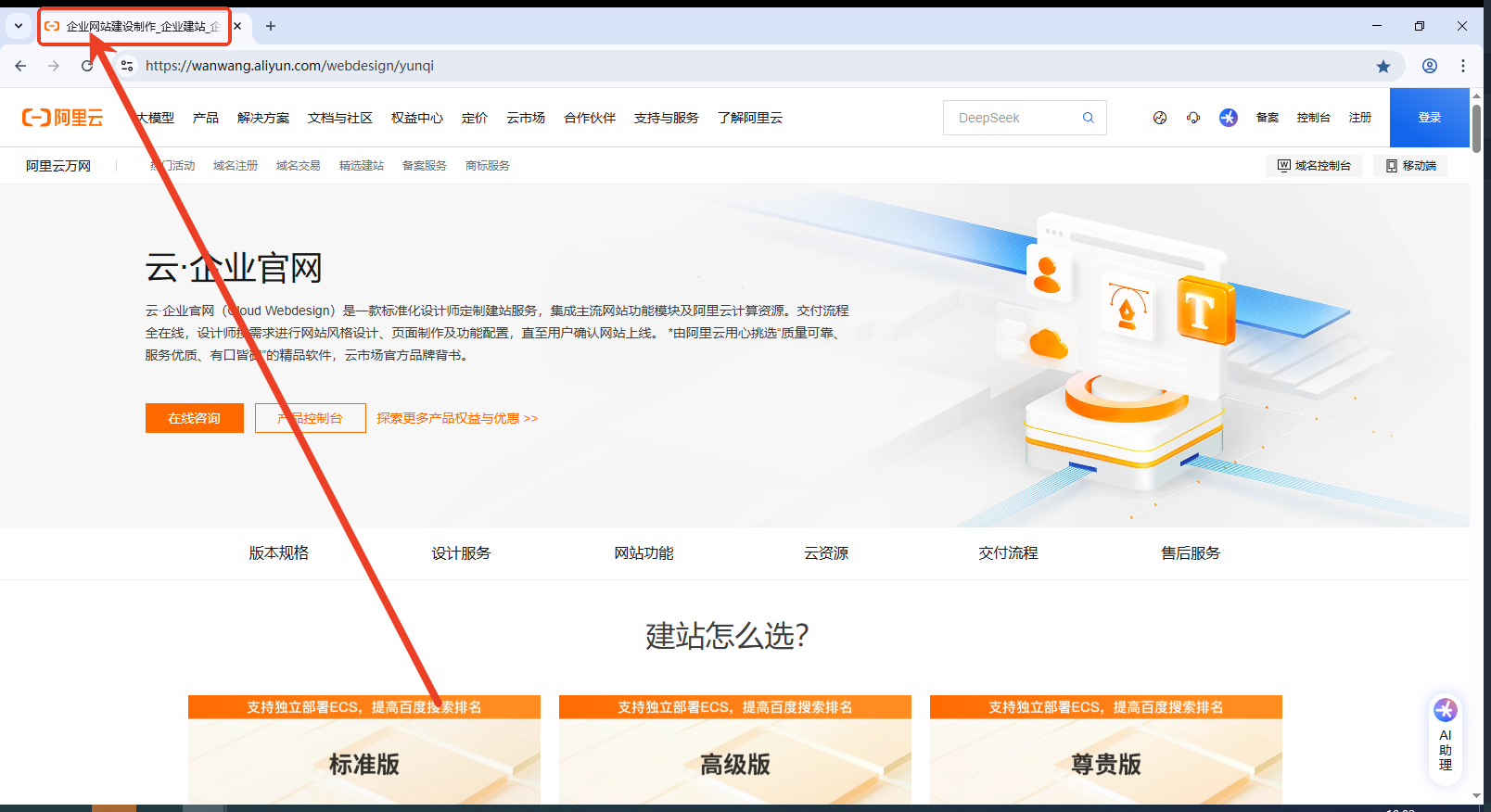Click the globe language icon
Viewport: 1491px width, 812px height.
[x=1160, y=118]
